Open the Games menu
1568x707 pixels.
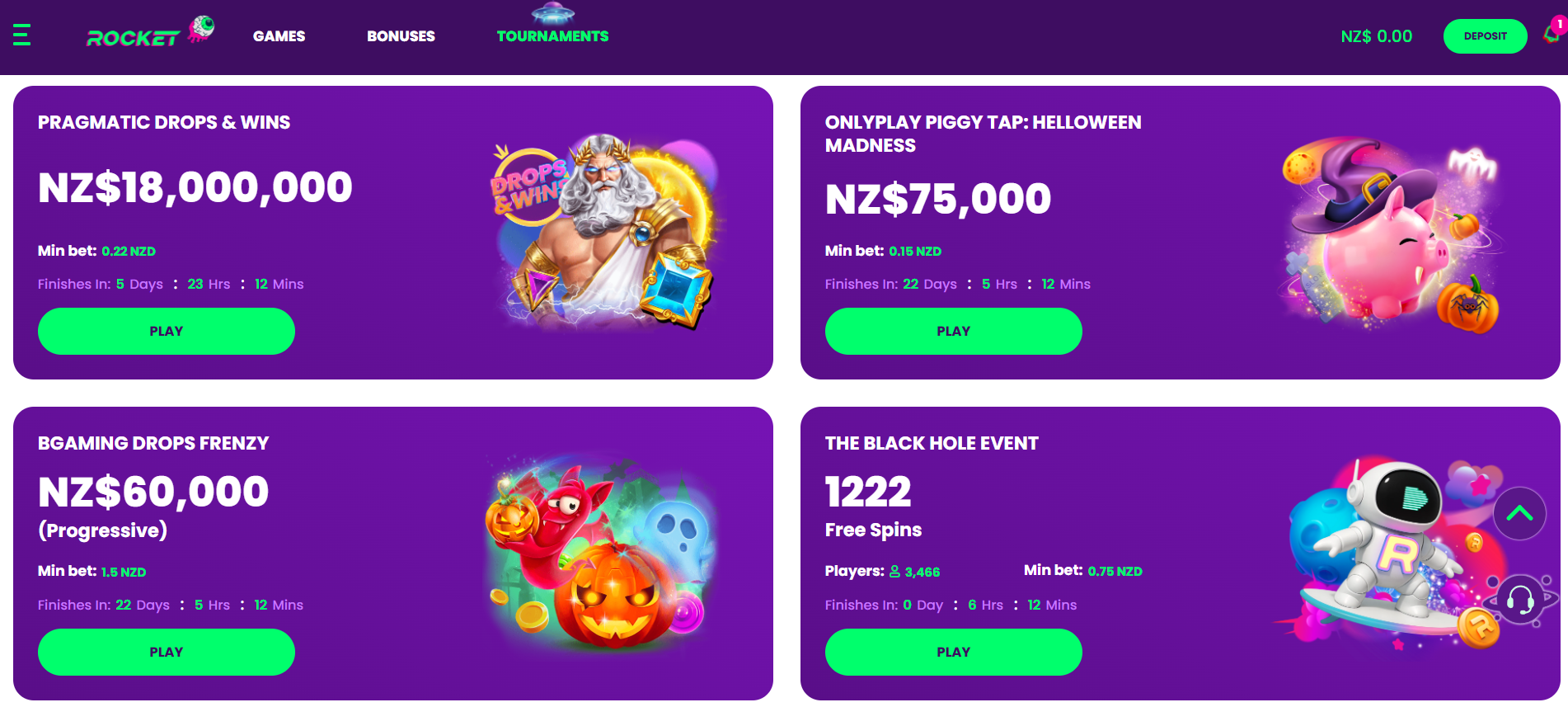tap(279, 36)
